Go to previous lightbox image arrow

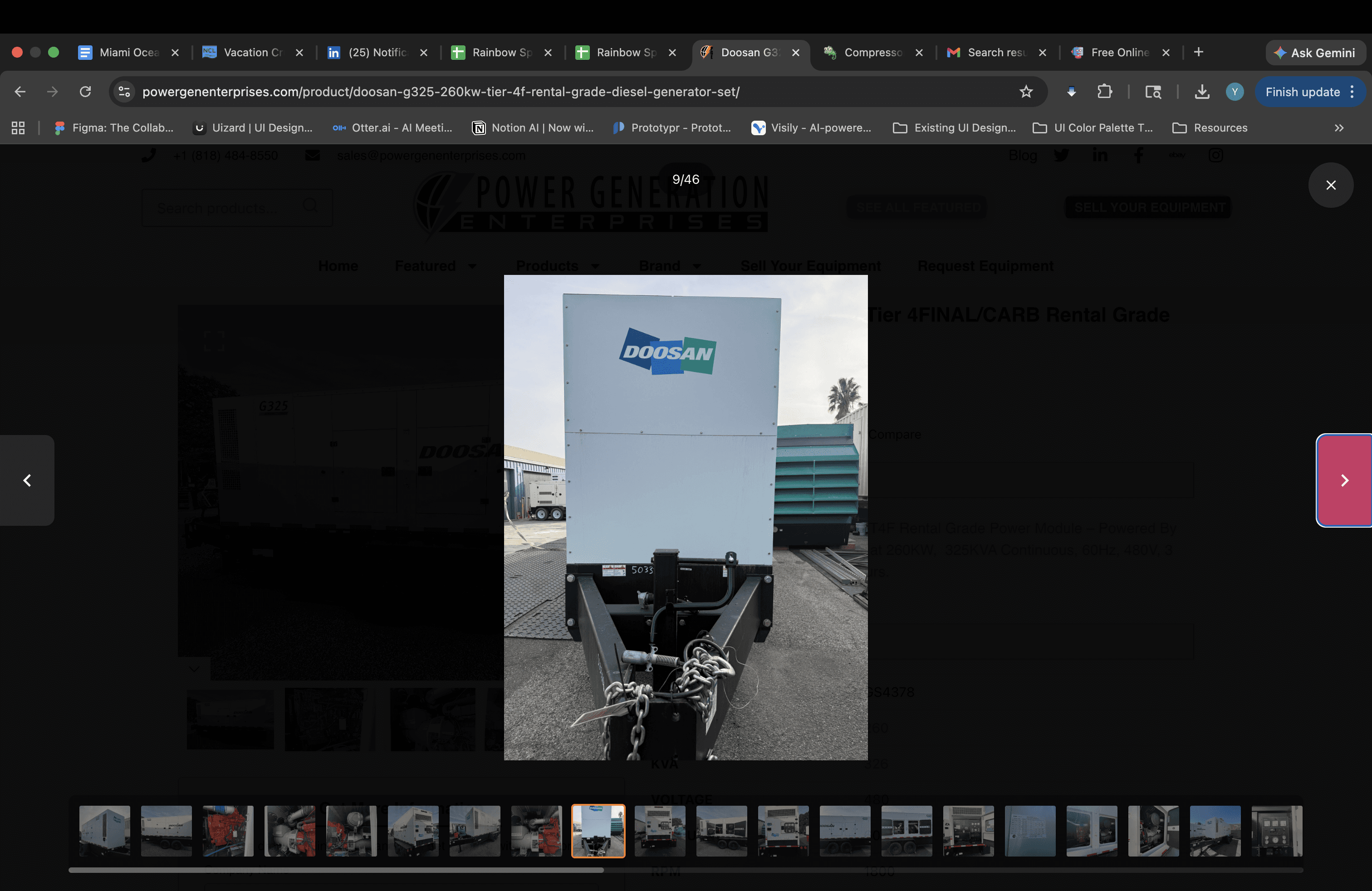tap(27, 480)
